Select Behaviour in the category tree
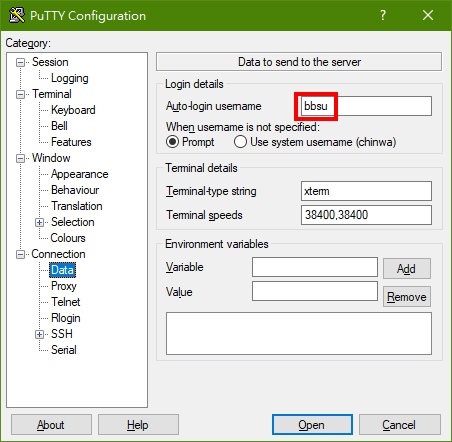452x442 pixels. tap(75, 190)
